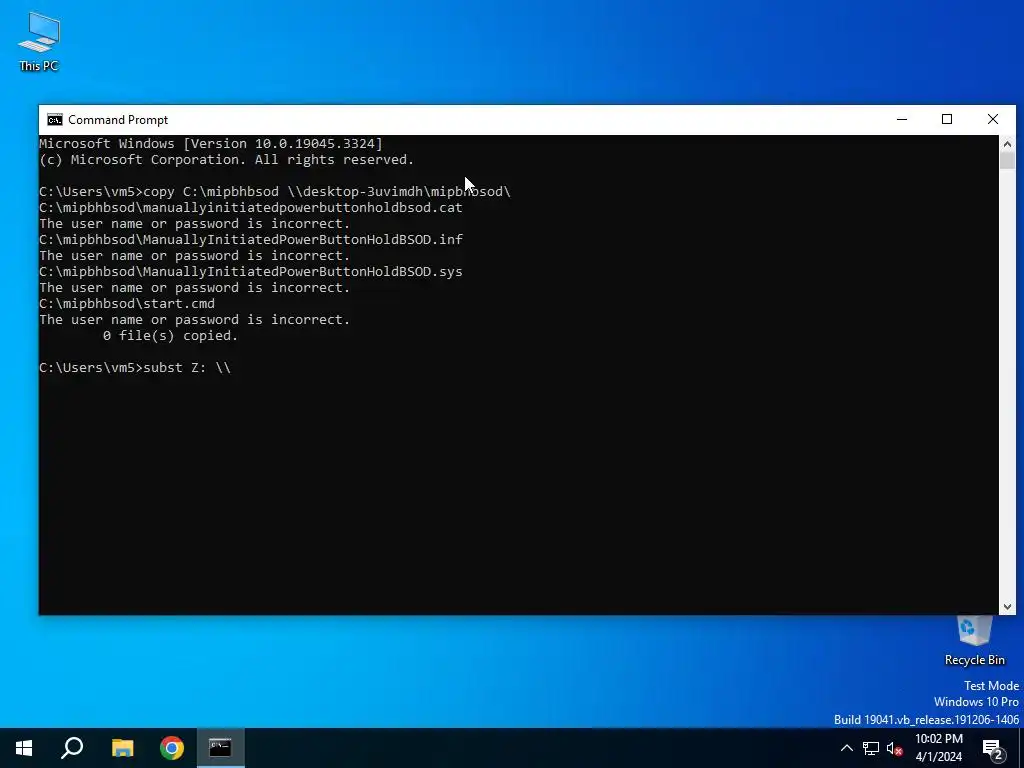Click the 'subst Z: \\' command line

(x=135, y=368)
